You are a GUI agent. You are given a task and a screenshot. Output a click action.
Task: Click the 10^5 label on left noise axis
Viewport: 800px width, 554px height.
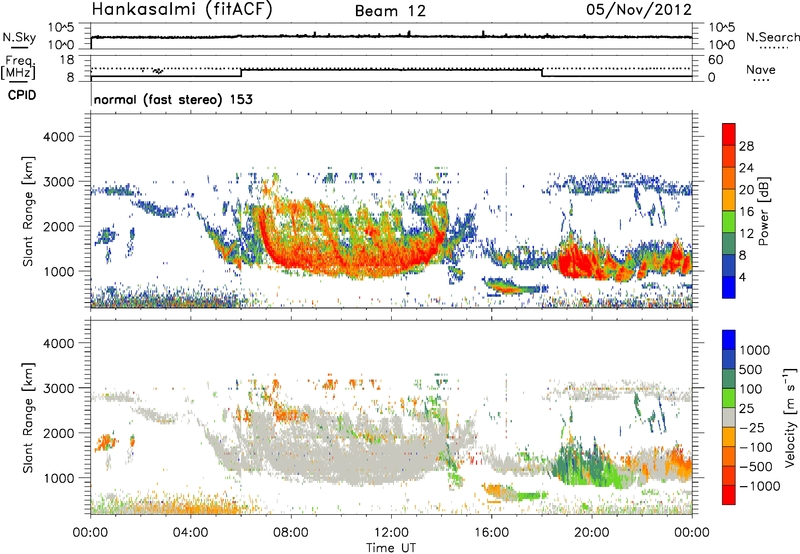(x=61, y=28)
